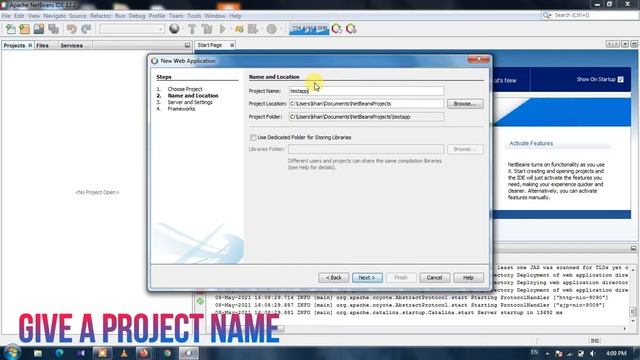Close the Start Page tab
The height and width of the screenshot is (360, 640).
(232, 45)
